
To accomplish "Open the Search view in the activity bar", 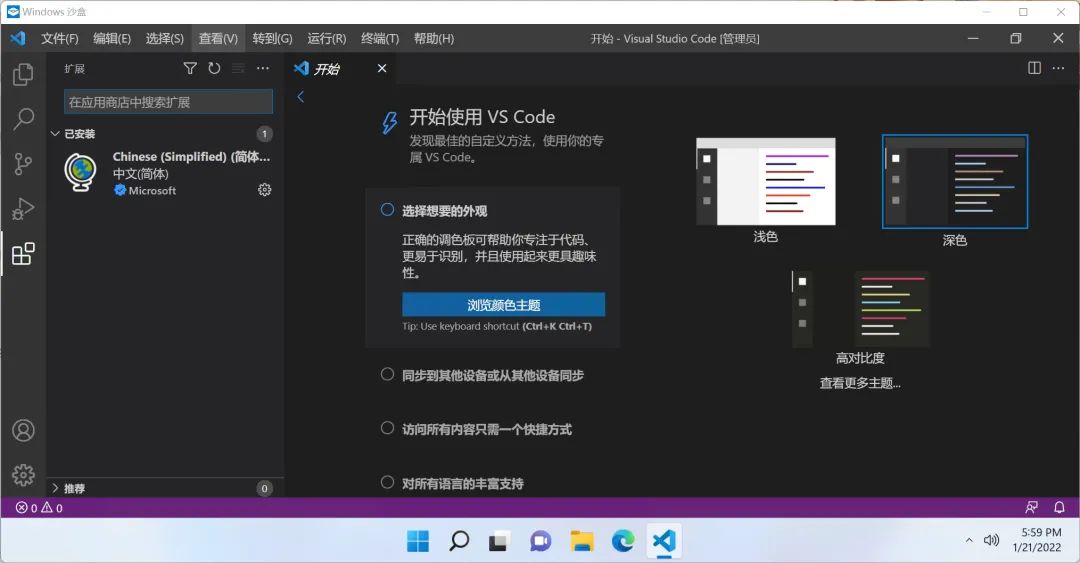I will click(x=23, y=119).
